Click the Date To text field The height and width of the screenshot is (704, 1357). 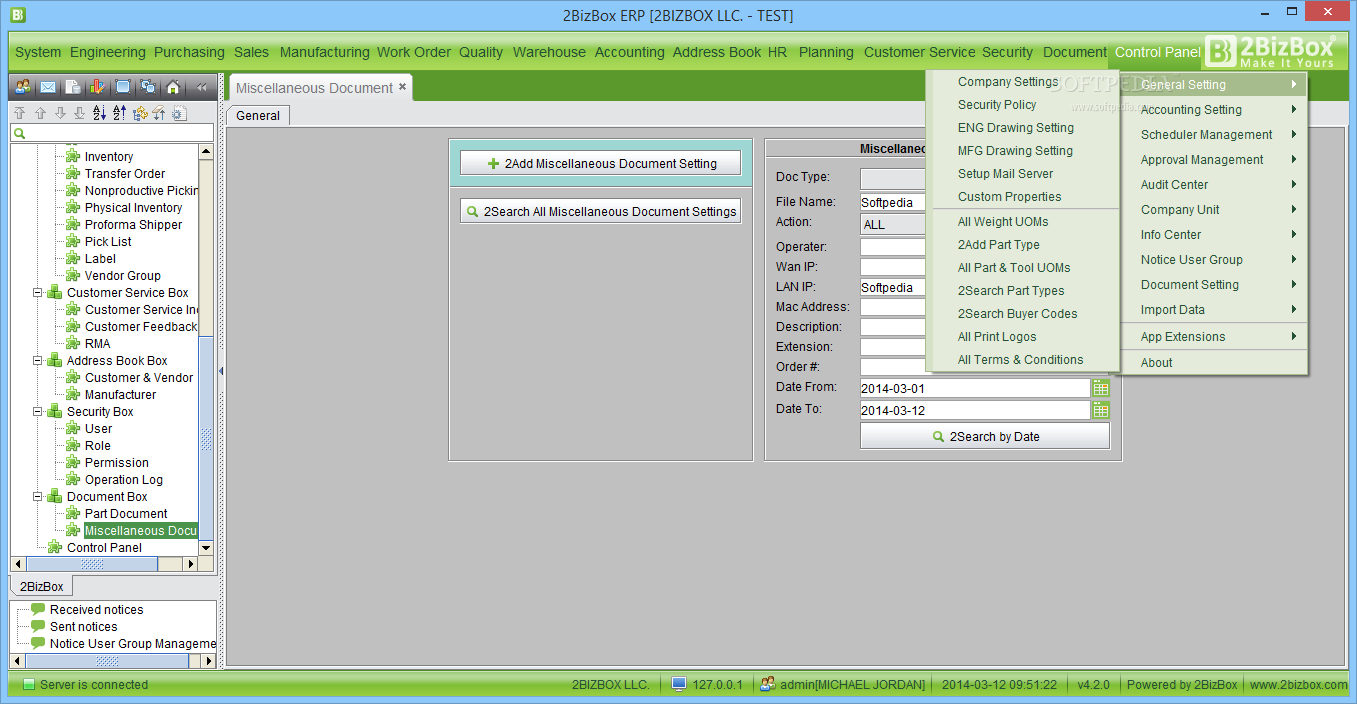pyautogui.click(x=975, y=410)
